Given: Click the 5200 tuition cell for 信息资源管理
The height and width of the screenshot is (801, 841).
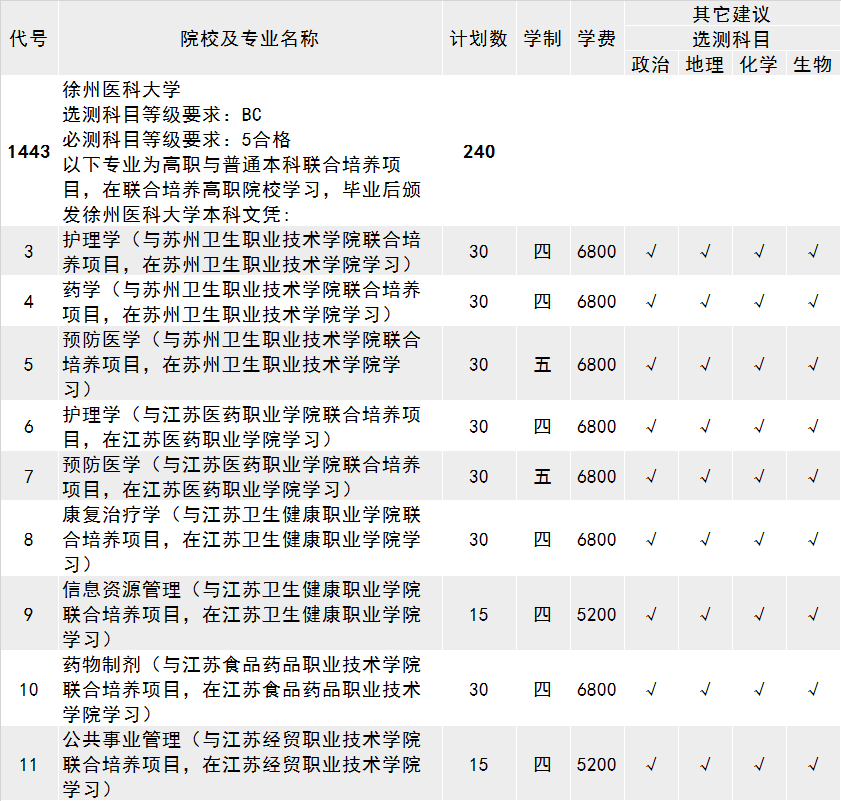Looking at the screenshot, I should pos(597,614).
